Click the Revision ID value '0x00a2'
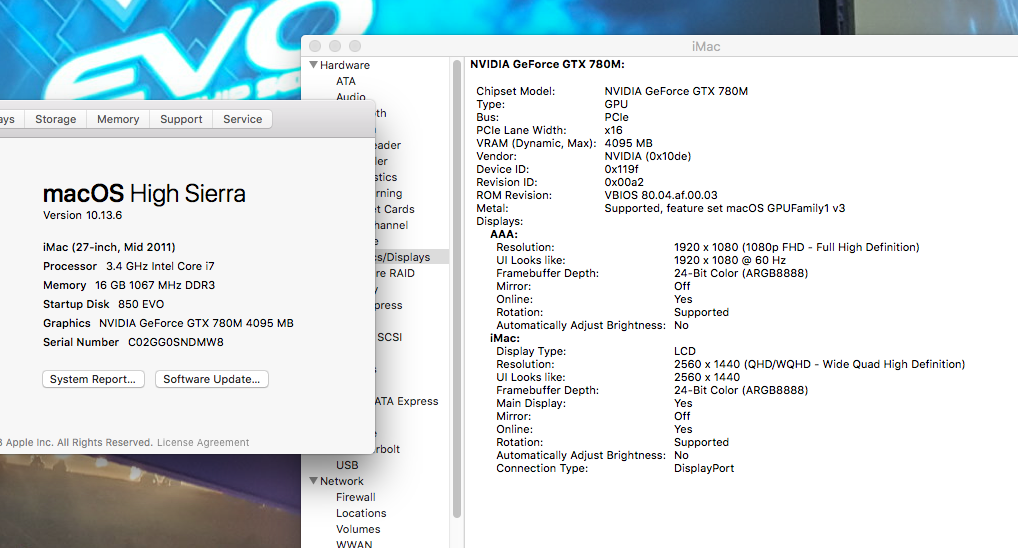This screenshot has width=1018, height=548. (624, 182)
